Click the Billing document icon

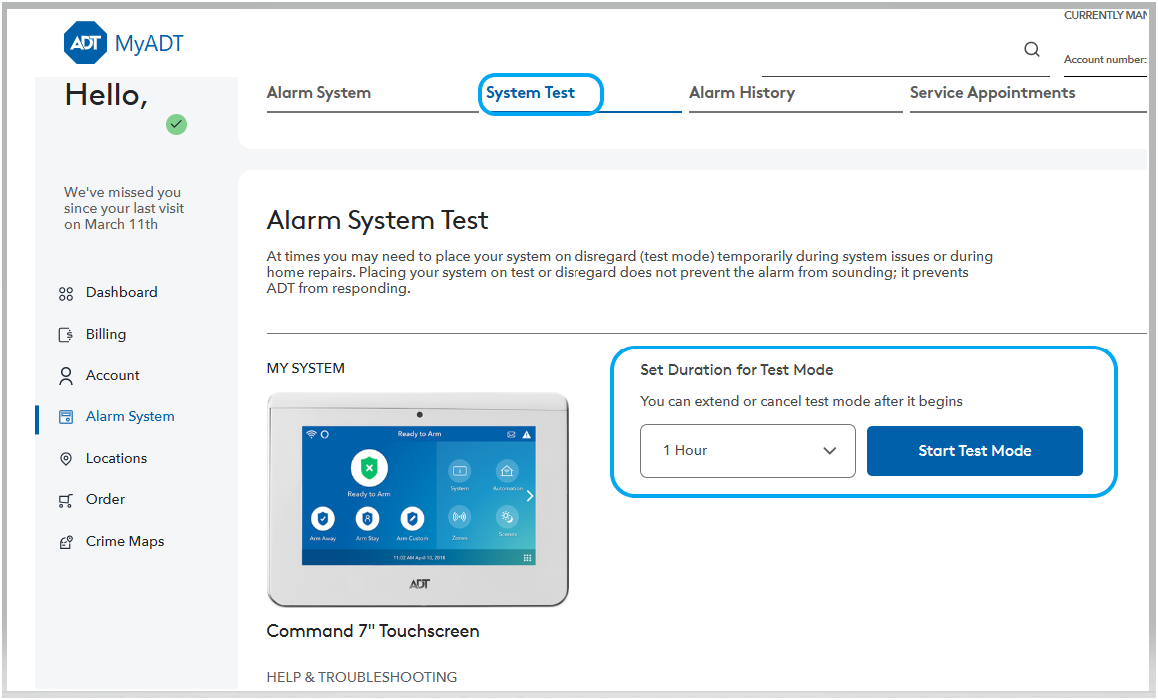pyautogui.click(x=66, y=335)
